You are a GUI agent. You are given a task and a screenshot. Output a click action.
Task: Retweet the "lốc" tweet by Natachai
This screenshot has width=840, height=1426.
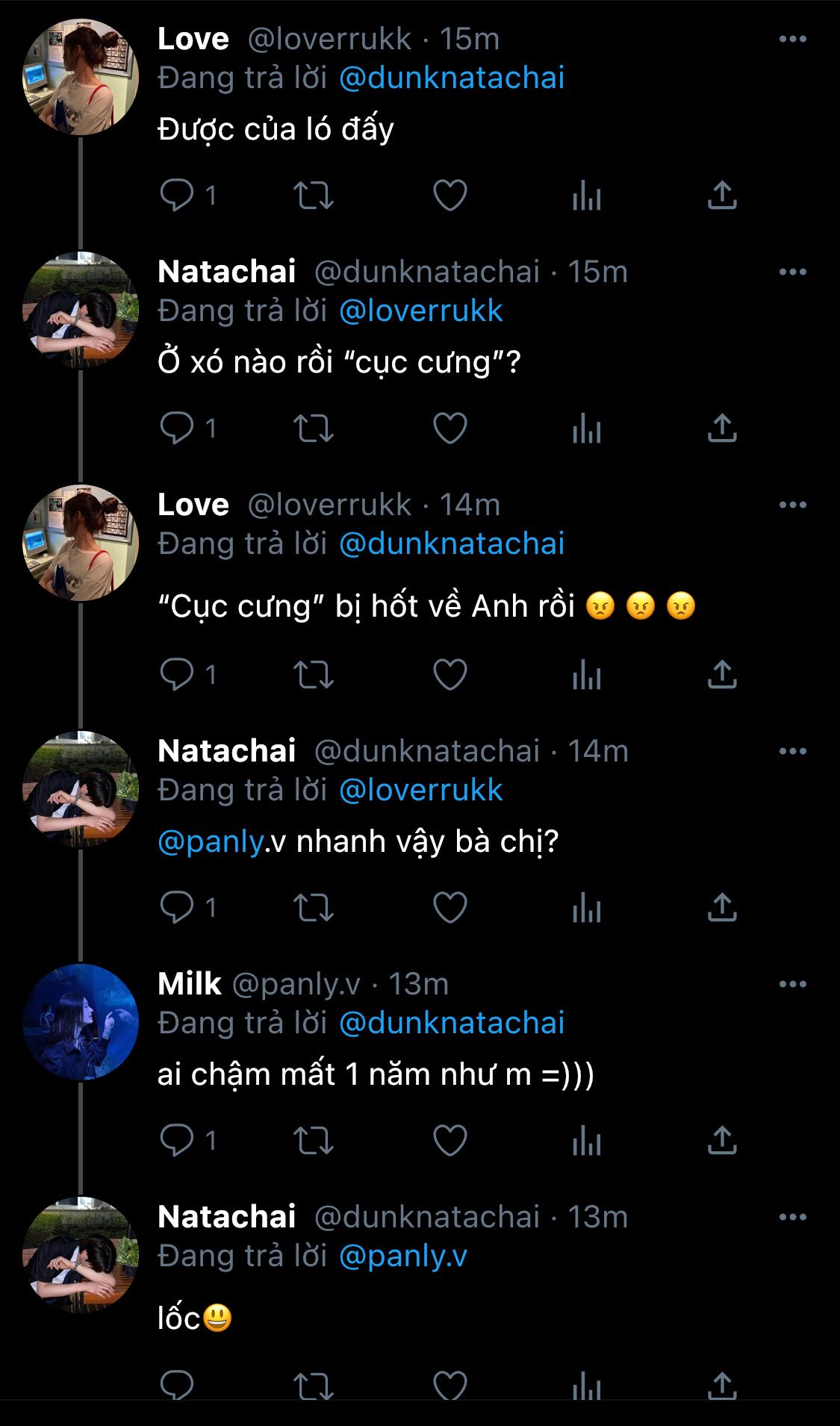(313, 1386)
